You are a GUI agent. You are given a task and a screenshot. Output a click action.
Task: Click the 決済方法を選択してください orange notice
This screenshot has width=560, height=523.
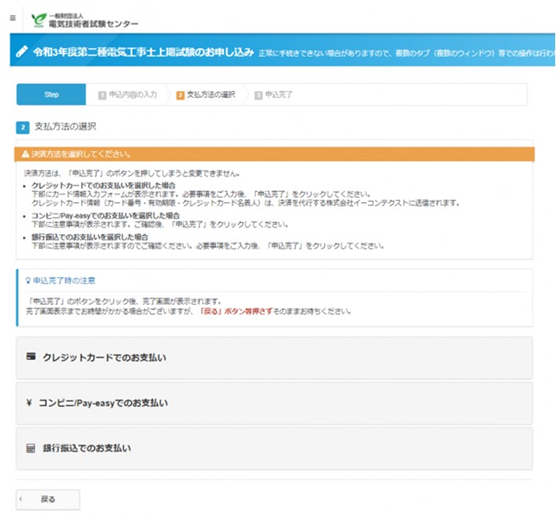(x=274, y=154)
